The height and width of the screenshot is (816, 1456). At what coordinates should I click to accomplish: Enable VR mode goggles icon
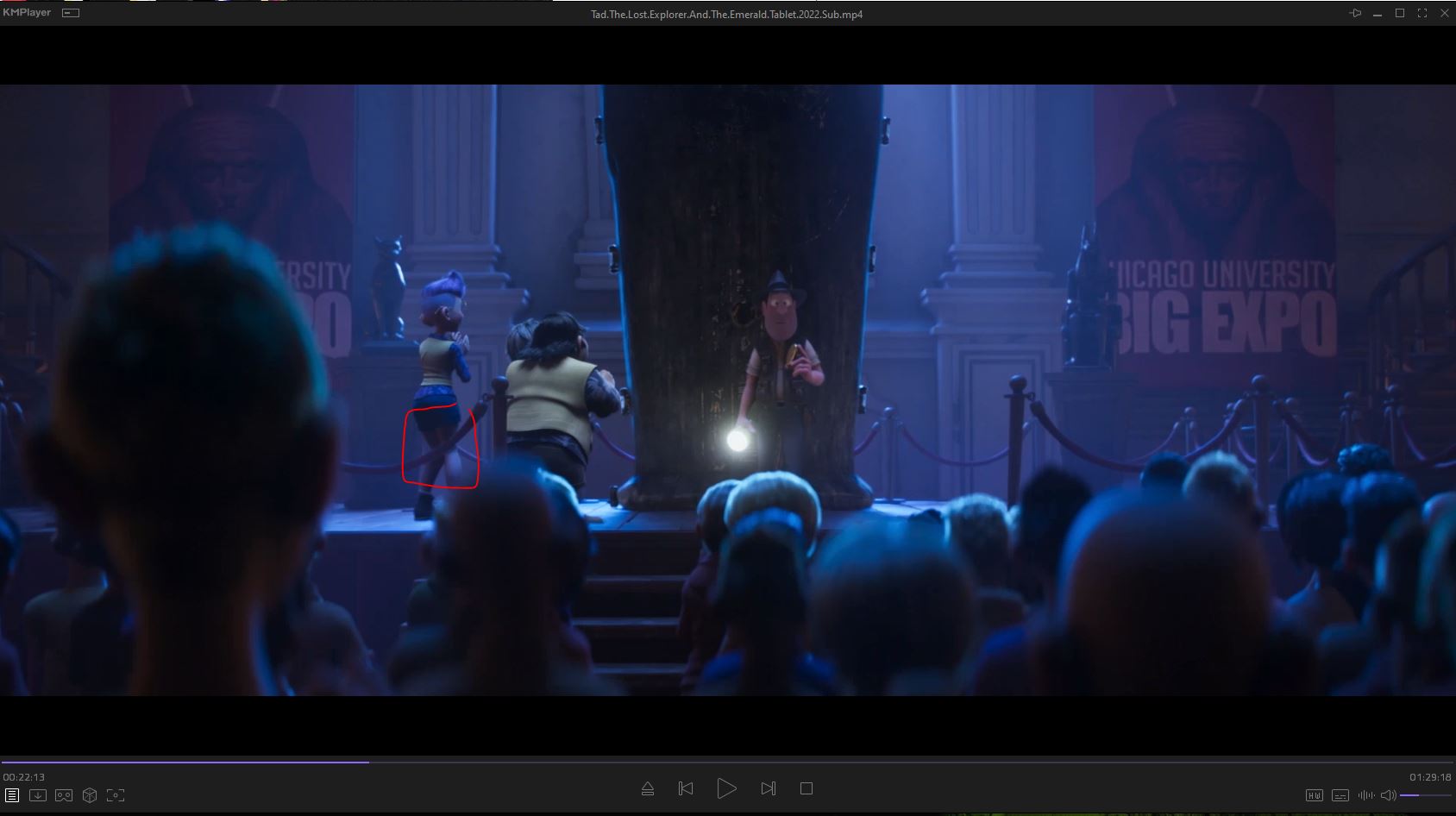point(64,795)
